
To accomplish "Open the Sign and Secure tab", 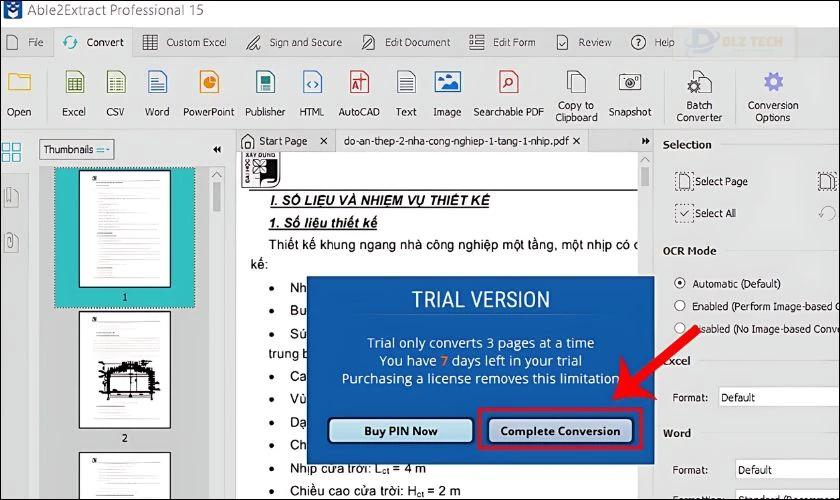I will click(294, 42).
